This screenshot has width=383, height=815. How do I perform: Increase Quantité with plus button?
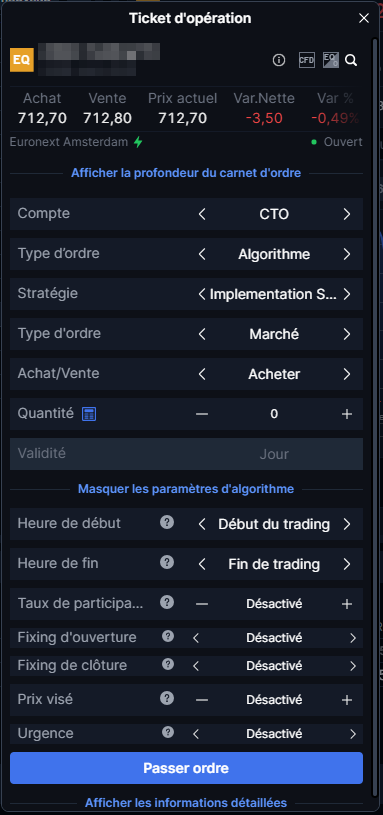pyautogui.click(x=347, y=414)
